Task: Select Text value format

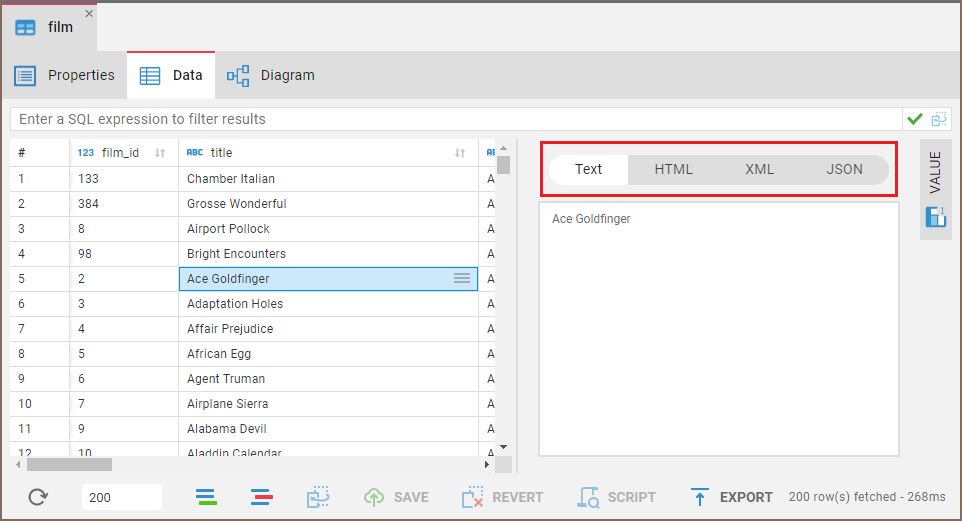Action: coord(588,169)
